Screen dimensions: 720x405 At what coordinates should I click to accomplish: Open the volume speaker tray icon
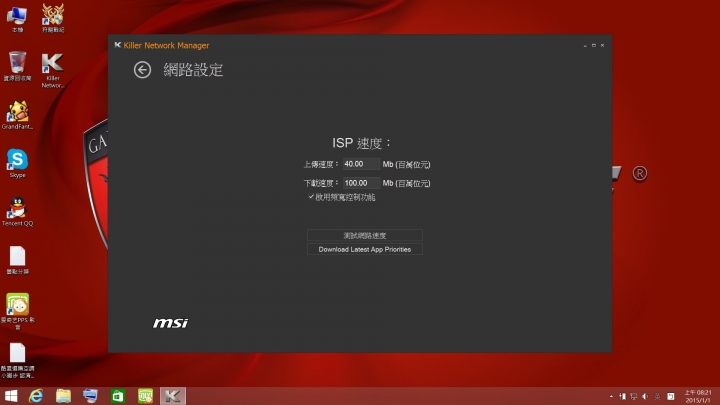(645, 396)
